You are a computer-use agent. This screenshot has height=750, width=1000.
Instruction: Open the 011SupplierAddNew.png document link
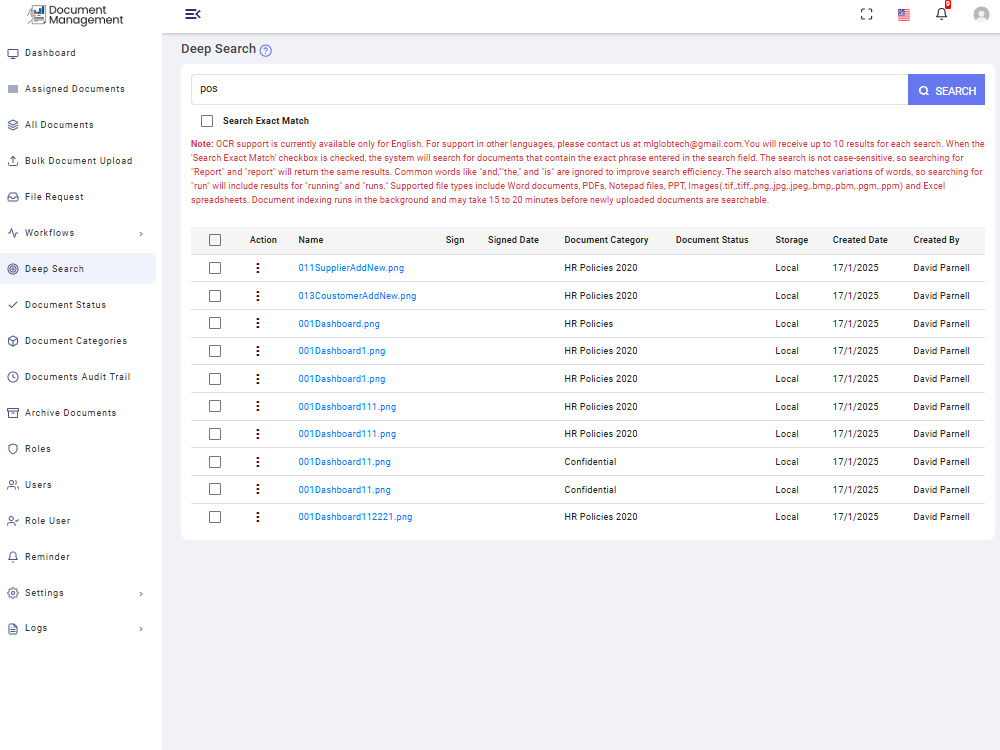[351, 268]
